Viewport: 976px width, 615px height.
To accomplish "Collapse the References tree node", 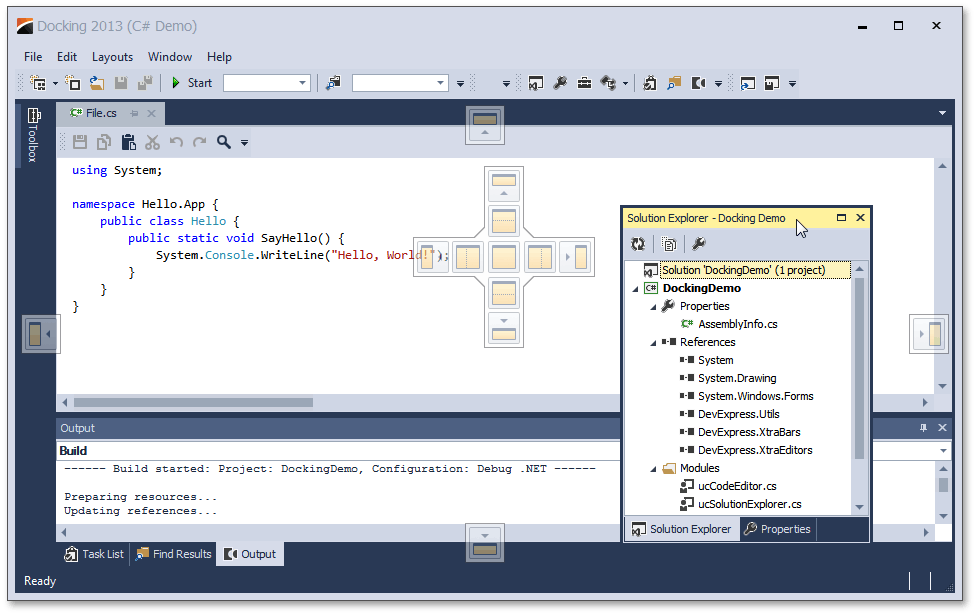I will 654,343.
